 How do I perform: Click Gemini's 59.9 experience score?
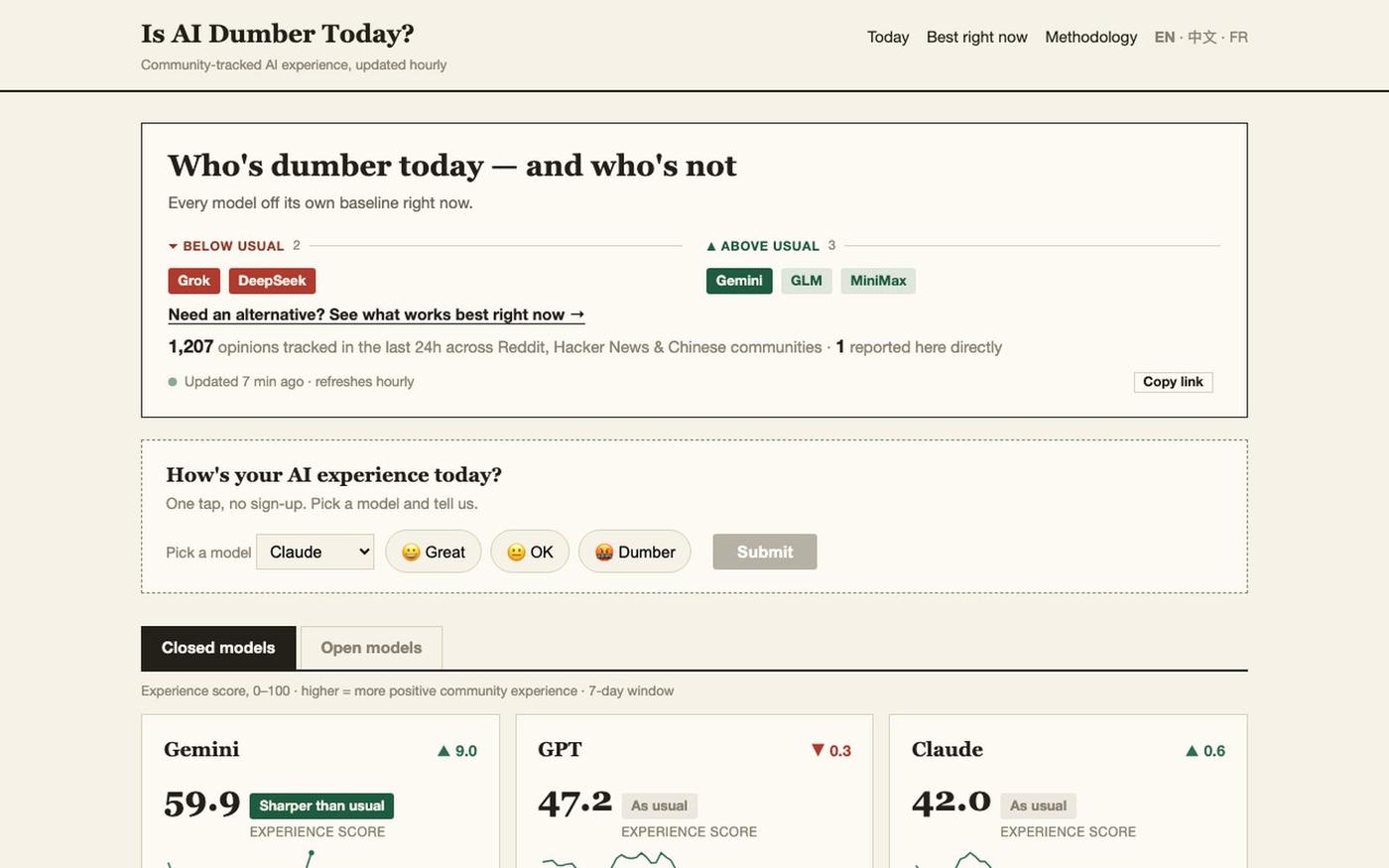point(202,803)
